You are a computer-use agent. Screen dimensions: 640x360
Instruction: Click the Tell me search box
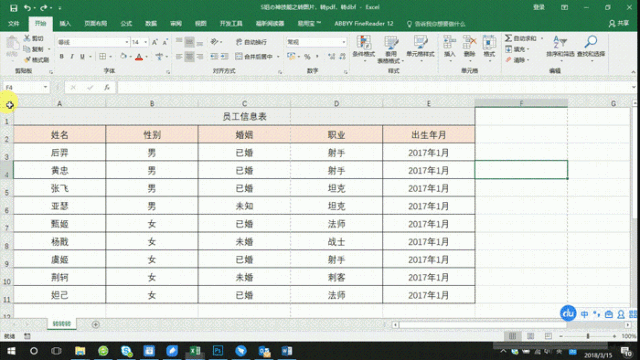point(436,24)
